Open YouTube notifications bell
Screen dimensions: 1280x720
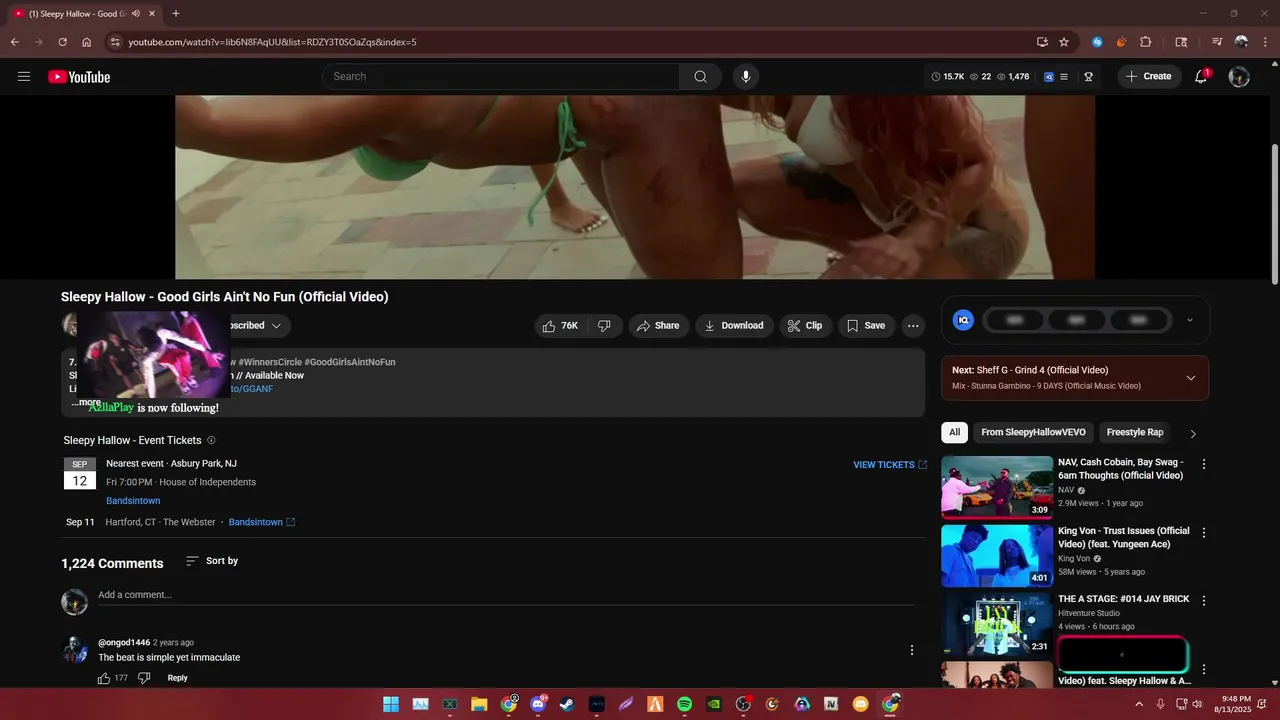(1202, 76)
